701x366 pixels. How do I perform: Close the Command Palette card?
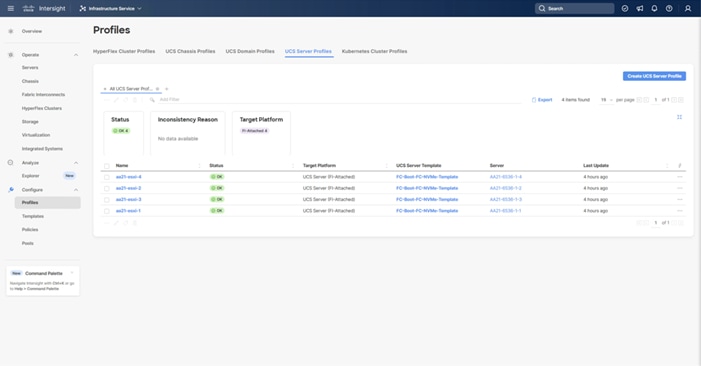(72, 273)
